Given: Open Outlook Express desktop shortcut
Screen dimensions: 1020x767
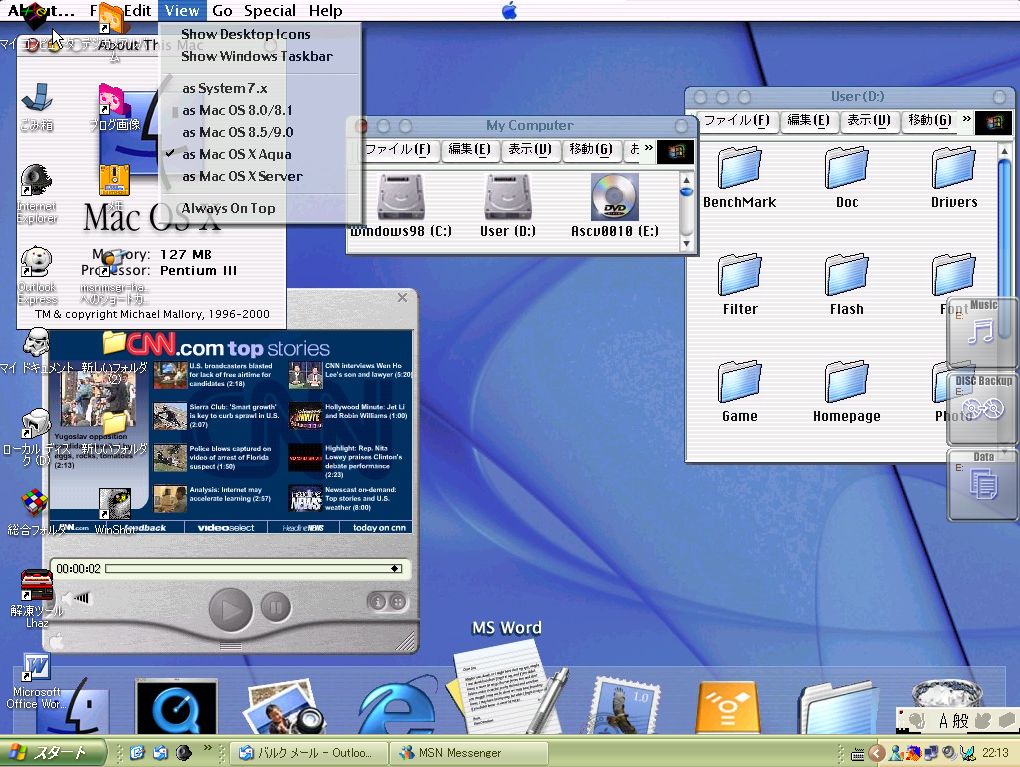Looking at the screenshot, I should coord(37,275).
